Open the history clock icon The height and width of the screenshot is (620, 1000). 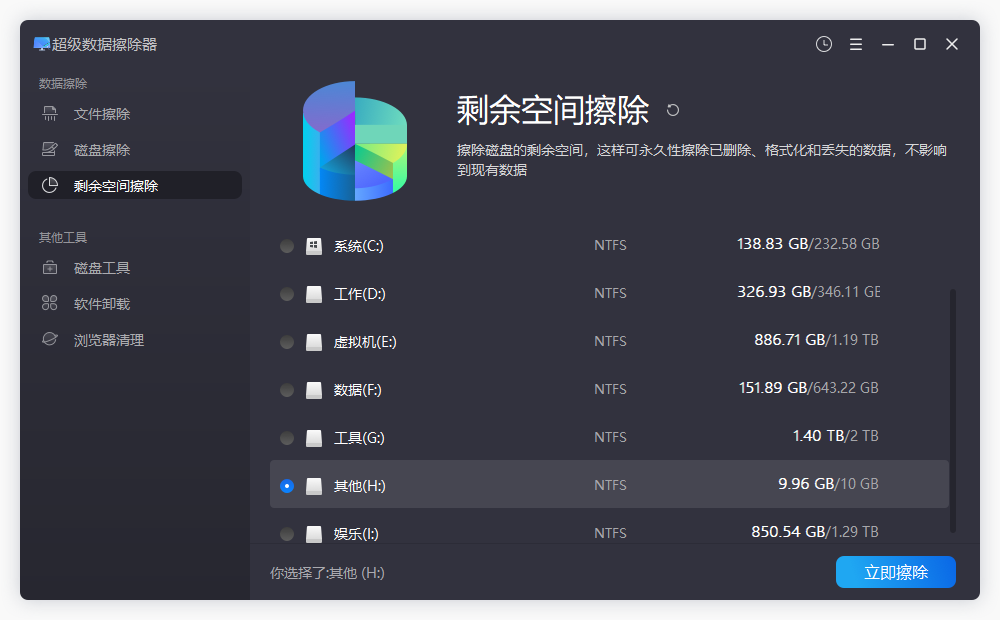click(x=823, y=44)
